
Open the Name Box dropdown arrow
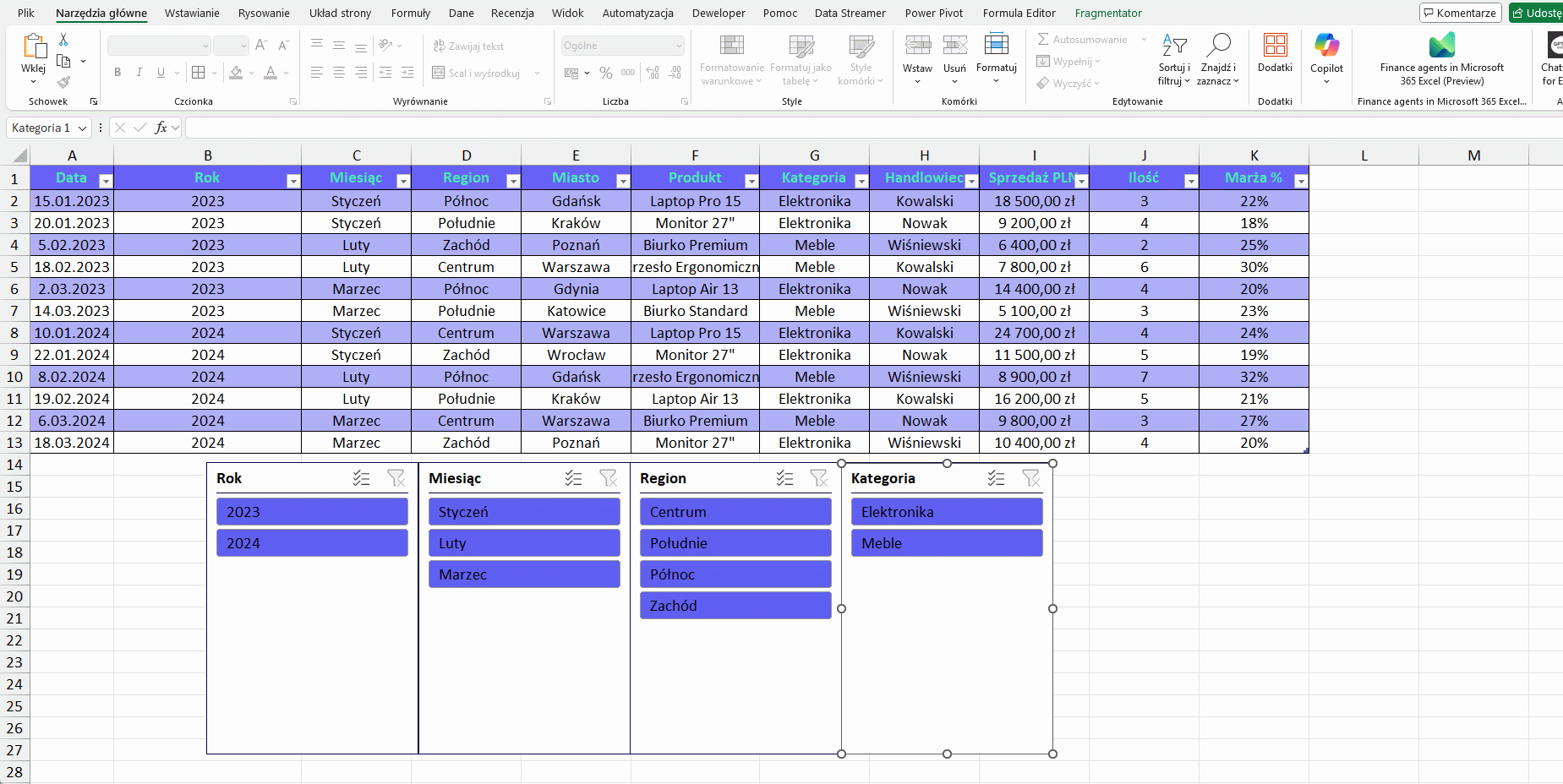tap(83, 128)
